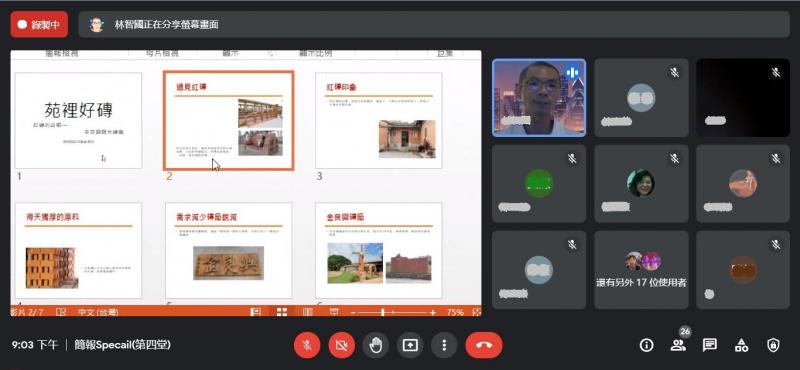
Task: Click the 顯示比例 ribbon group label
Action: [315, 53]
